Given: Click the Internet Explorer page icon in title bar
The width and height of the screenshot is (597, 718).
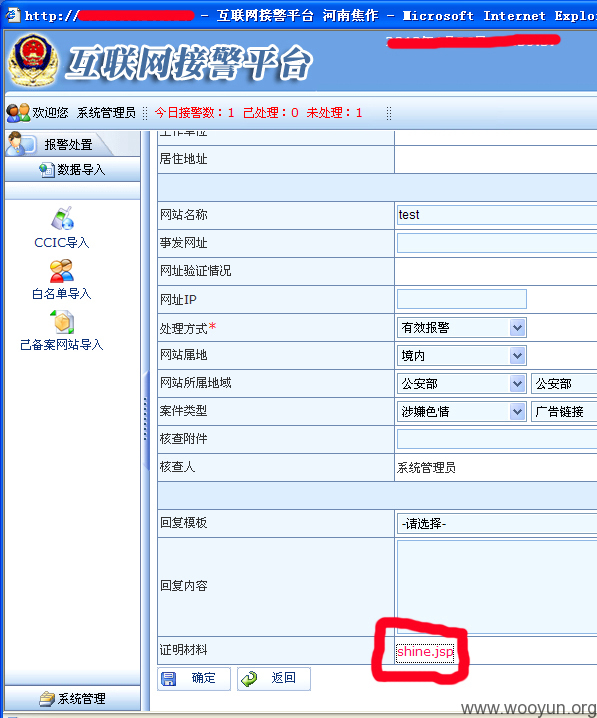Looking at the screenshot, I should tap(12, 15).
